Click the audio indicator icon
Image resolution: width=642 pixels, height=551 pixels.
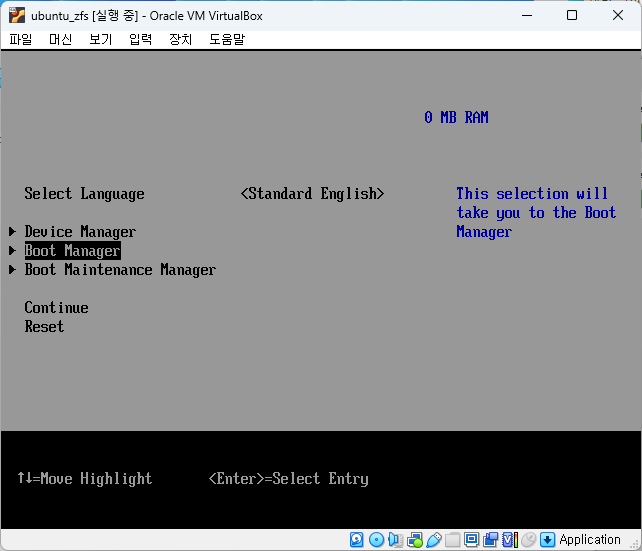(395, 540)
